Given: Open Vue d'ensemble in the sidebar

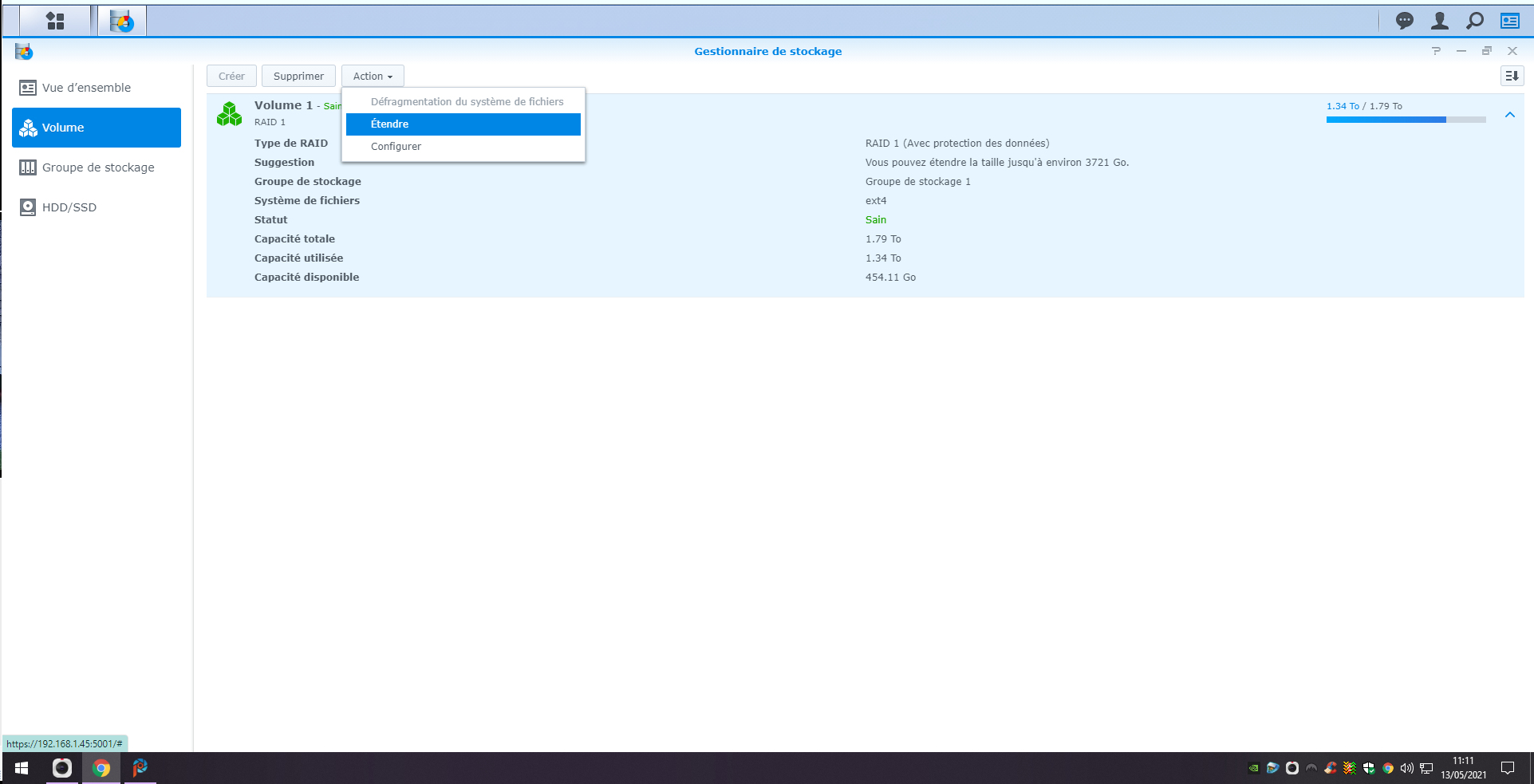Looking at the screenshot, I should point(86,88).
